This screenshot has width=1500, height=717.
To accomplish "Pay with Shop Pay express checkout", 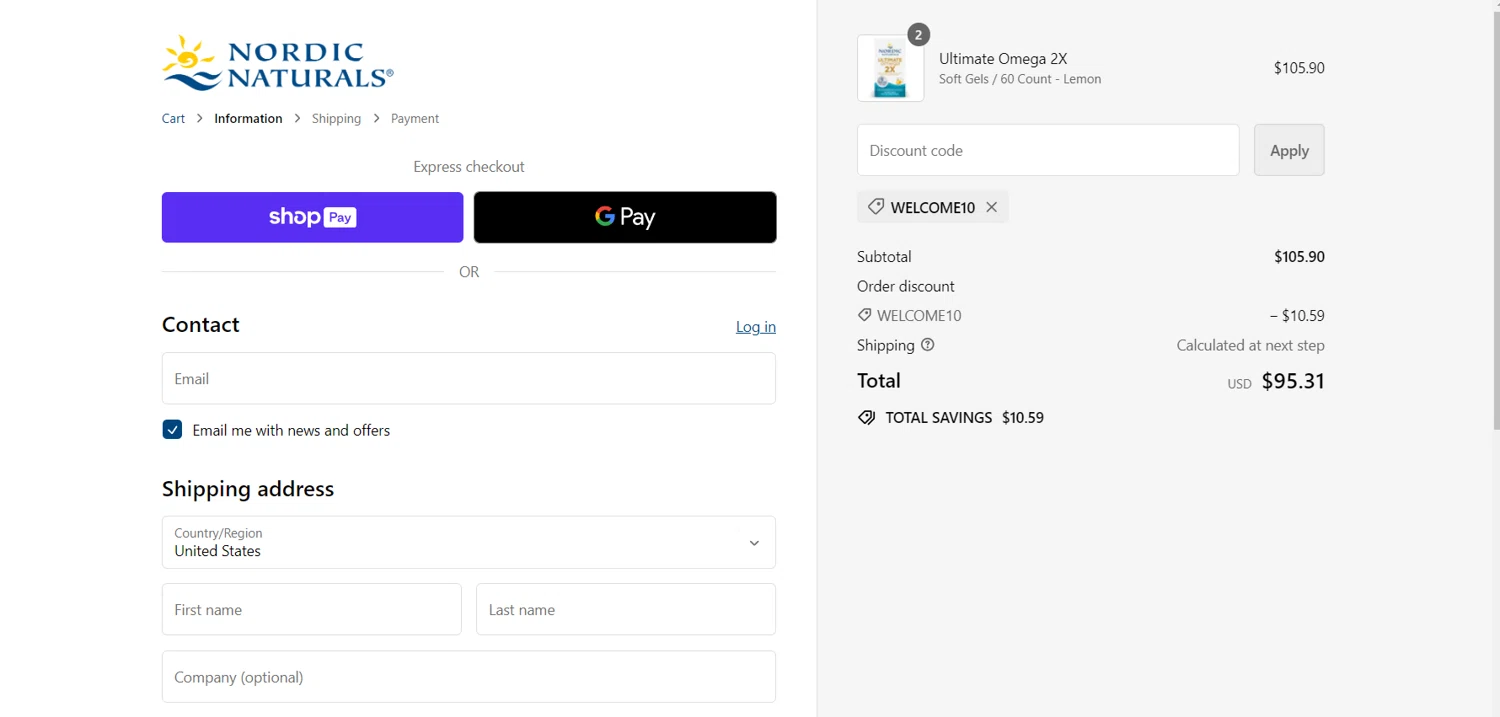I will tap(312, 217).
